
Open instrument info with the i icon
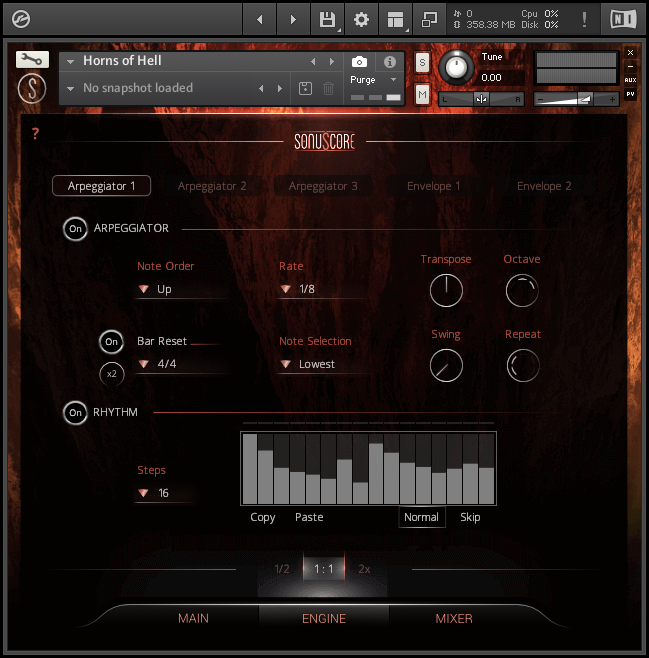[390, 62]
